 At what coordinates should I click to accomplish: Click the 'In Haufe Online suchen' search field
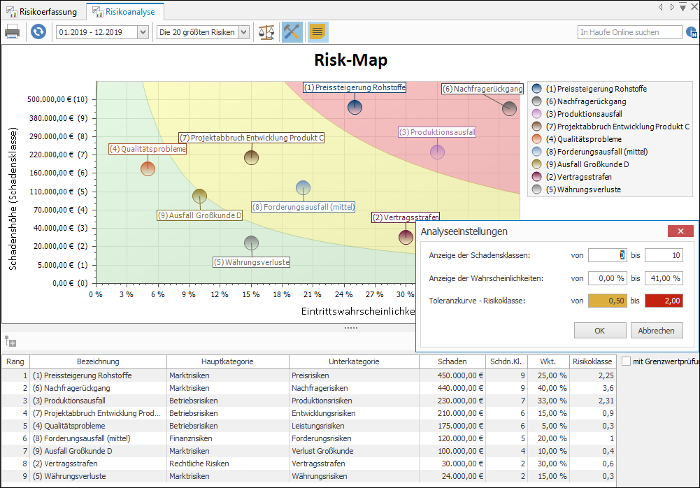click(629, 32)
